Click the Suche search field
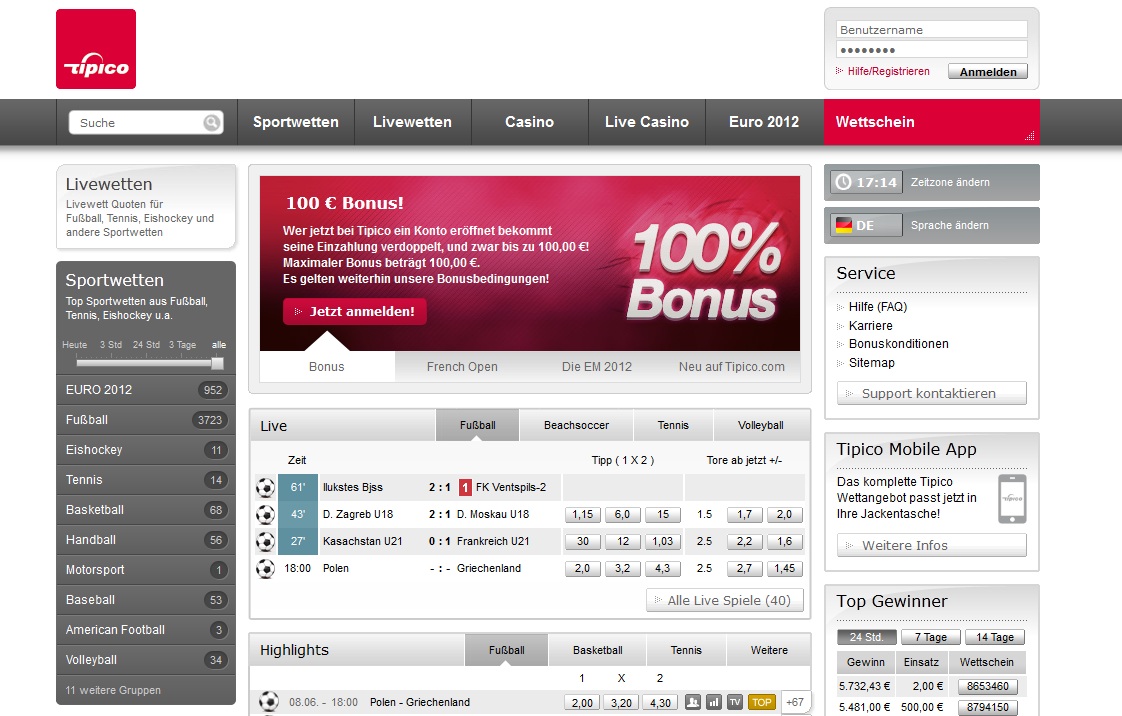The image size is (1122, 716). click(x=146, y=122)
